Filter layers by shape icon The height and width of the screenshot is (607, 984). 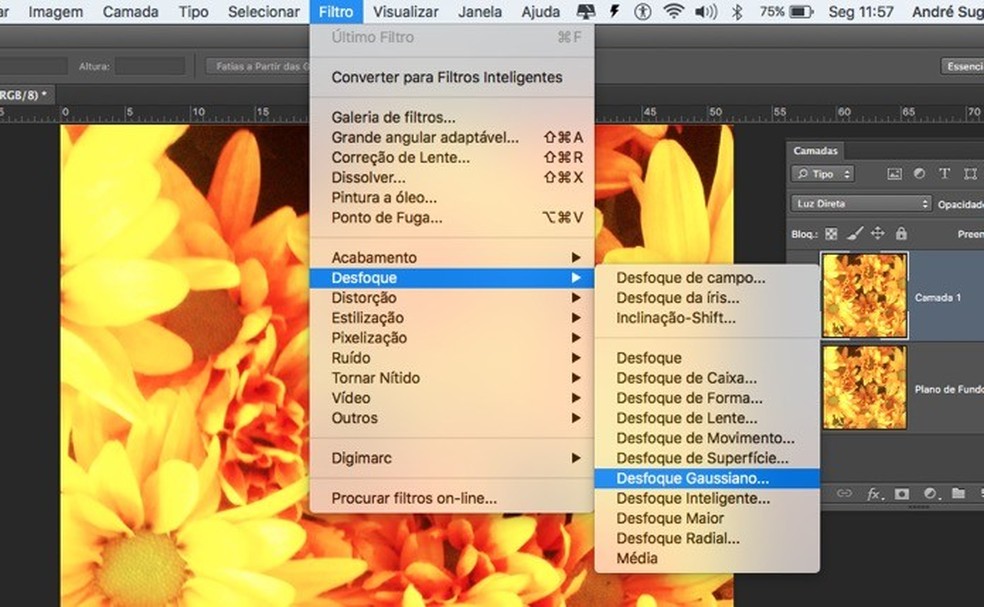[970, 174]
